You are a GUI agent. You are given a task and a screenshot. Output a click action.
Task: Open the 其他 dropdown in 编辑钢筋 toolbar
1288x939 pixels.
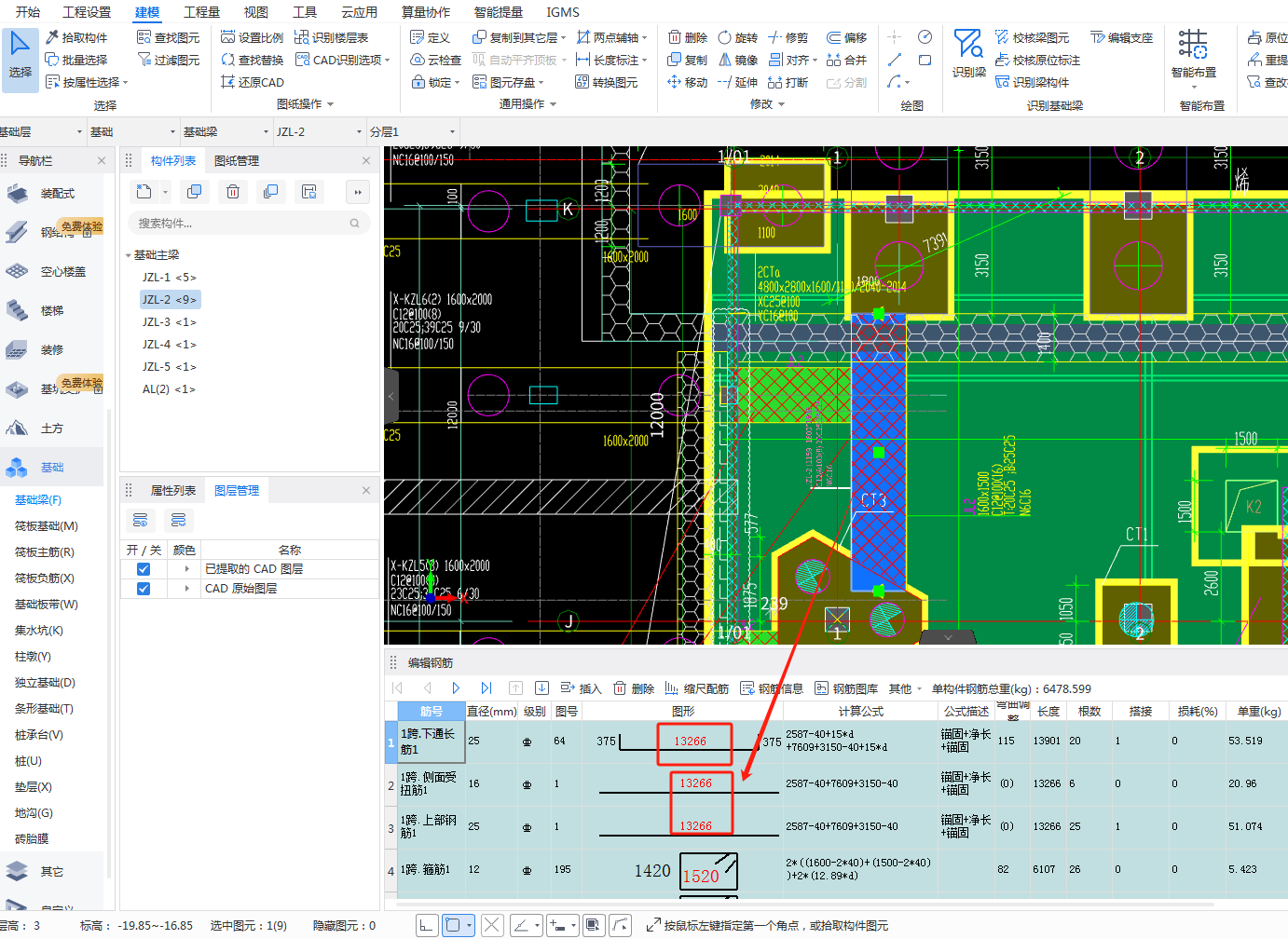pos(905,688)
